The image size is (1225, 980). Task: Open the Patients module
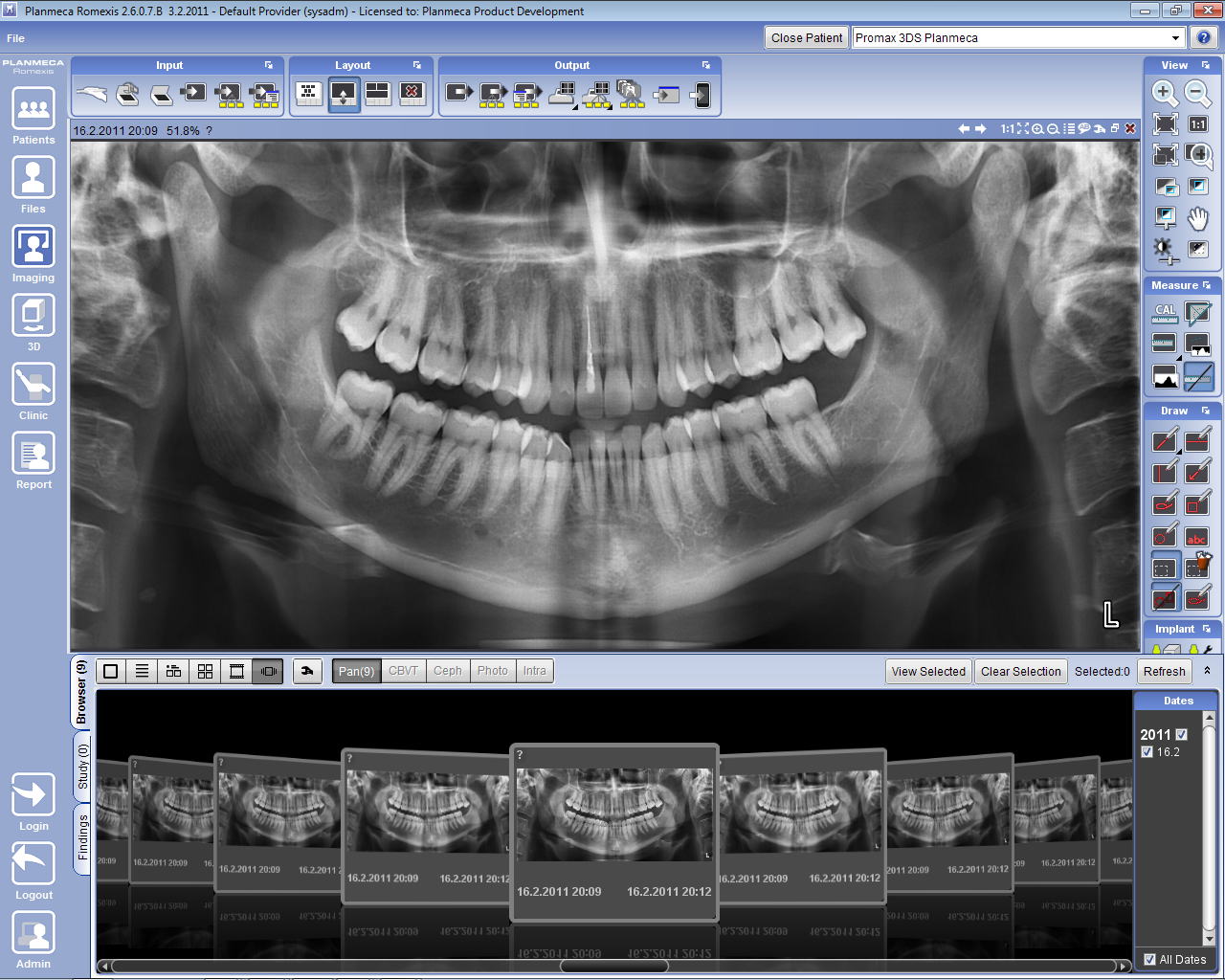point(33,109)
